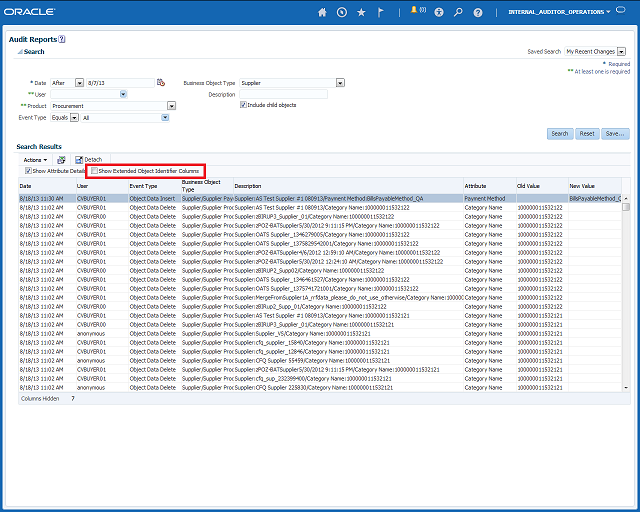The width and height of the screenshot is (640, 512).
Task: Click the Columns Hidden count 7
Action: coord(73,398)
